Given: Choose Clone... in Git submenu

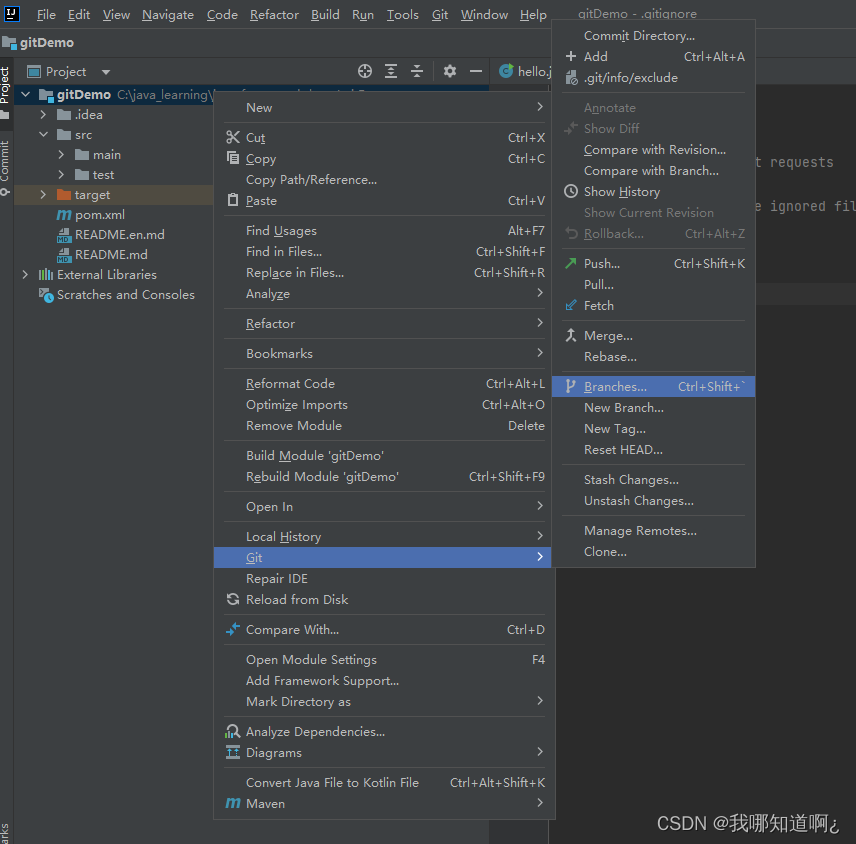Looking at the screenshot, I should [x=653, y=551].
